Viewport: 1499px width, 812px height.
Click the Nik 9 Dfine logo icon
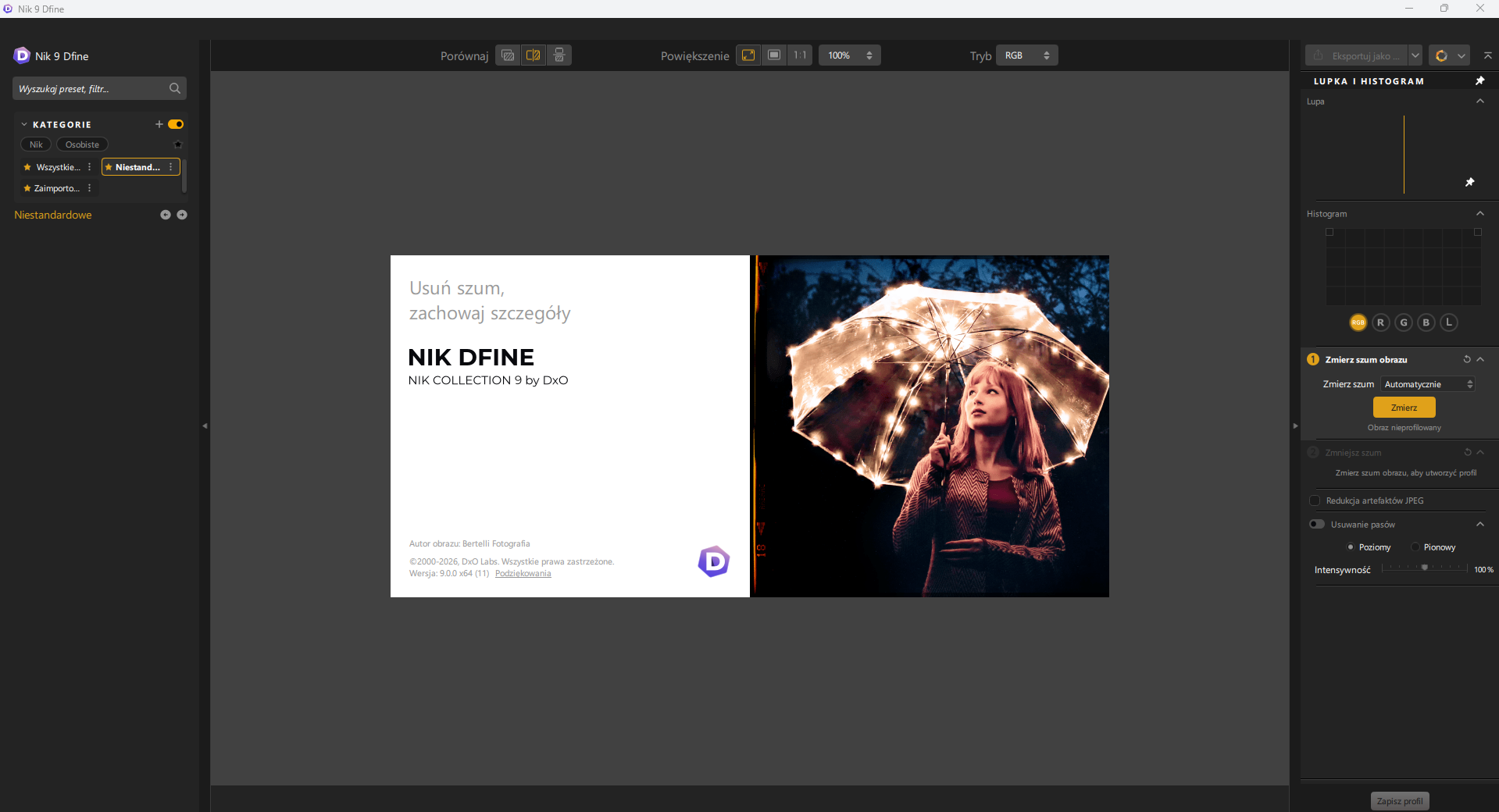(x=22, y=55)
